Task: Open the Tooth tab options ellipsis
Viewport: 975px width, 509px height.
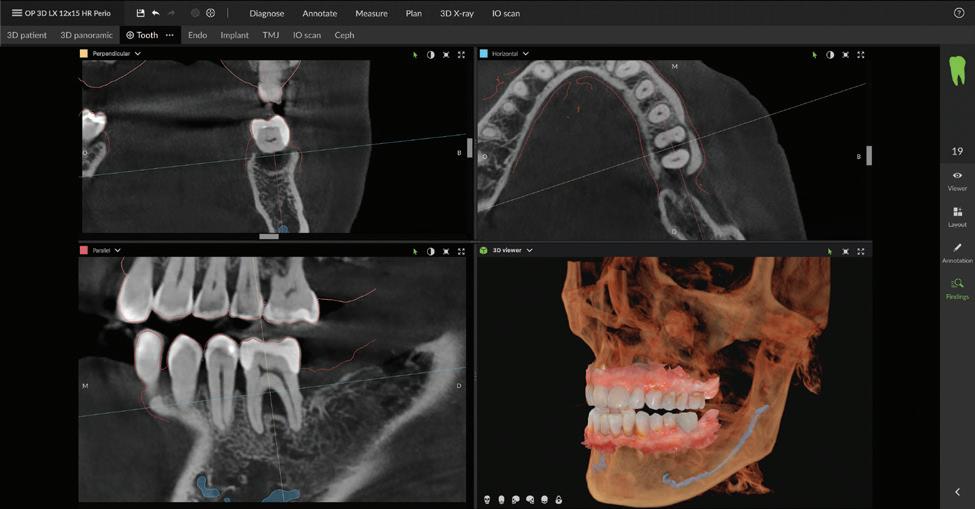Action: click(x=170, y=35)
